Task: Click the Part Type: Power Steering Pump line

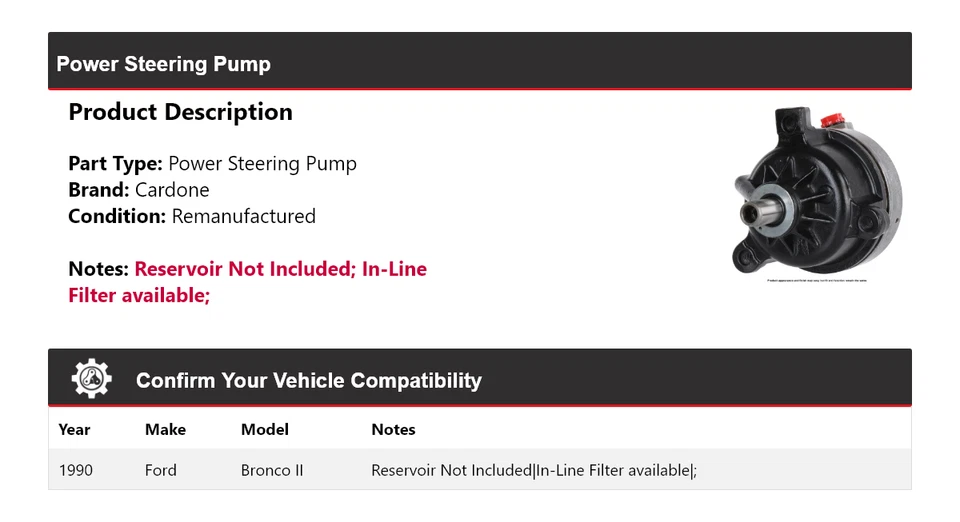Action: click(x=212, y=164)
